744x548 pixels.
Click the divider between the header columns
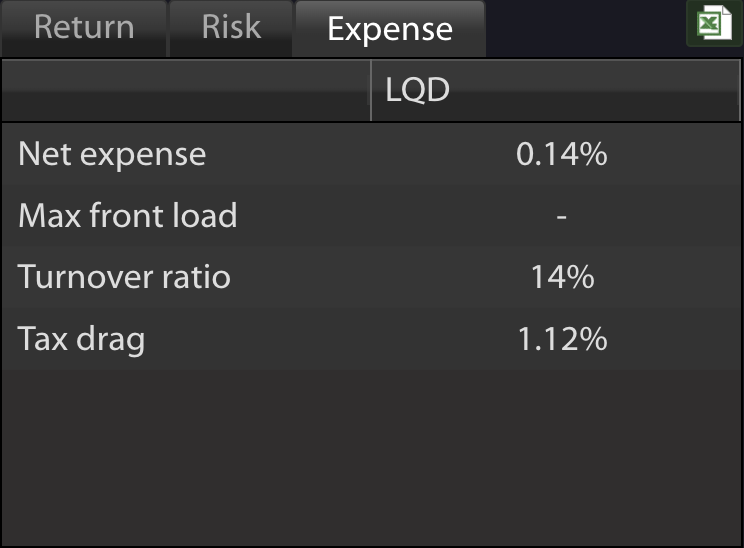[370, 90]
